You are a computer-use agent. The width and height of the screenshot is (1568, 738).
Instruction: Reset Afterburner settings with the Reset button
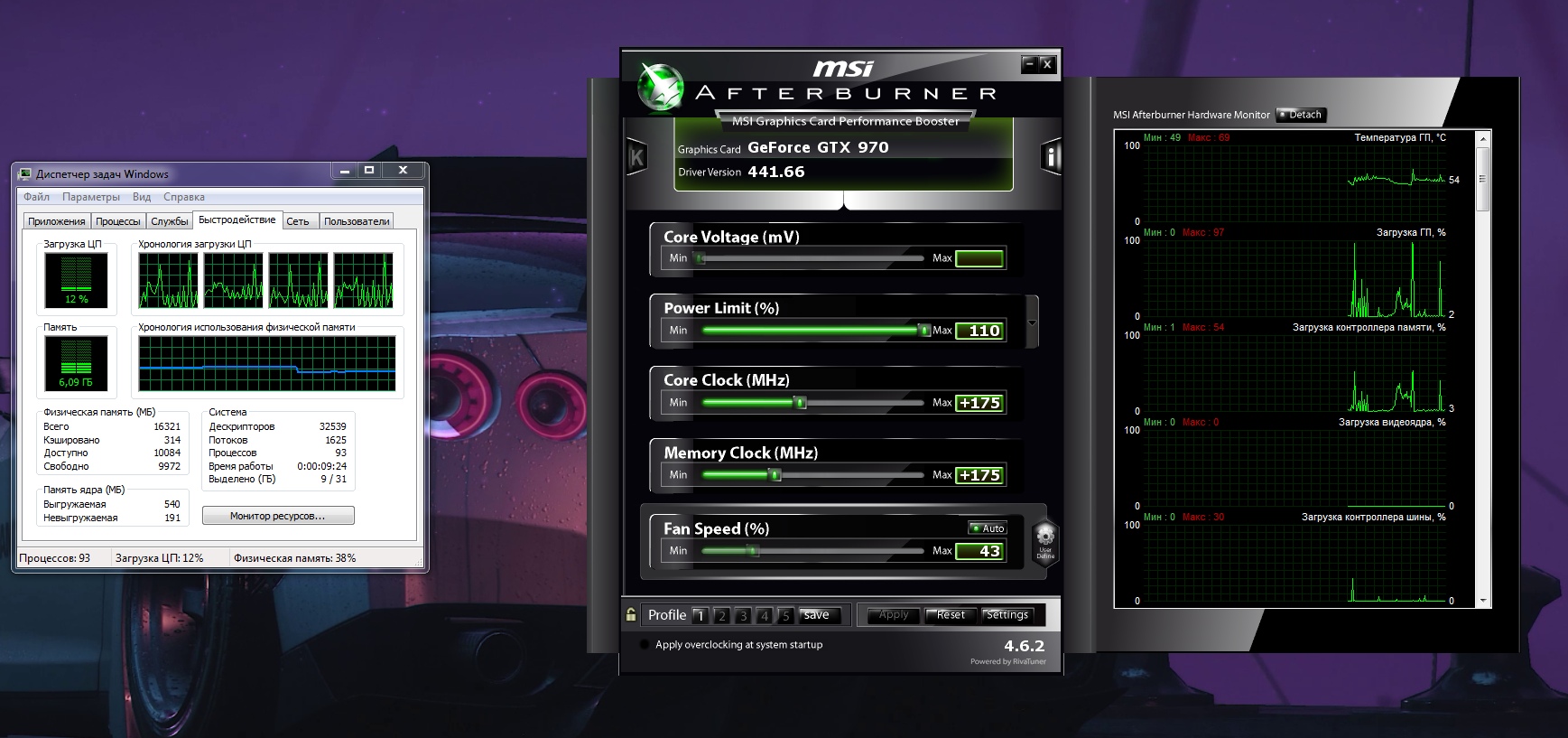950,615
